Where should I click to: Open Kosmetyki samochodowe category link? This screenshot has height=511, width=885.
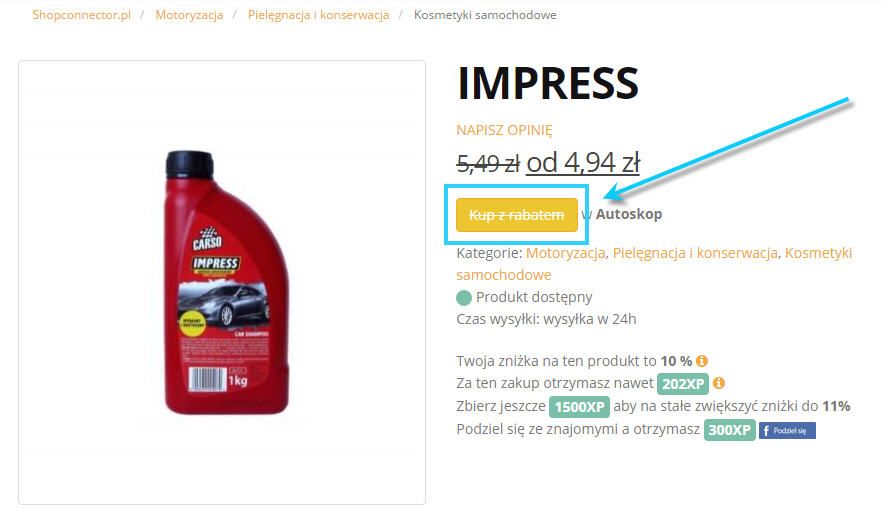pyautogui.click(x=654, y=264)
